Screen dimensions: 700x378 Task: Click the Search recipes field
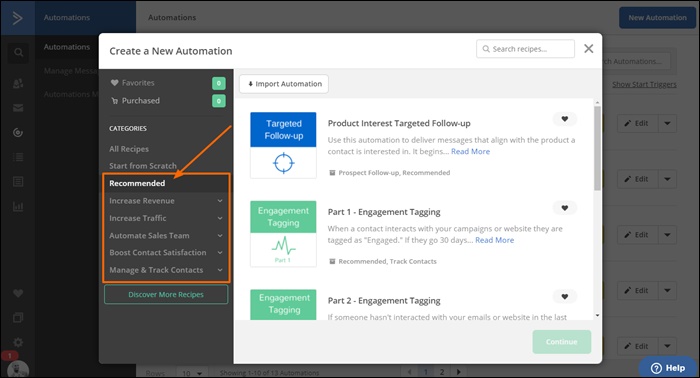click(x=525, y=49)
